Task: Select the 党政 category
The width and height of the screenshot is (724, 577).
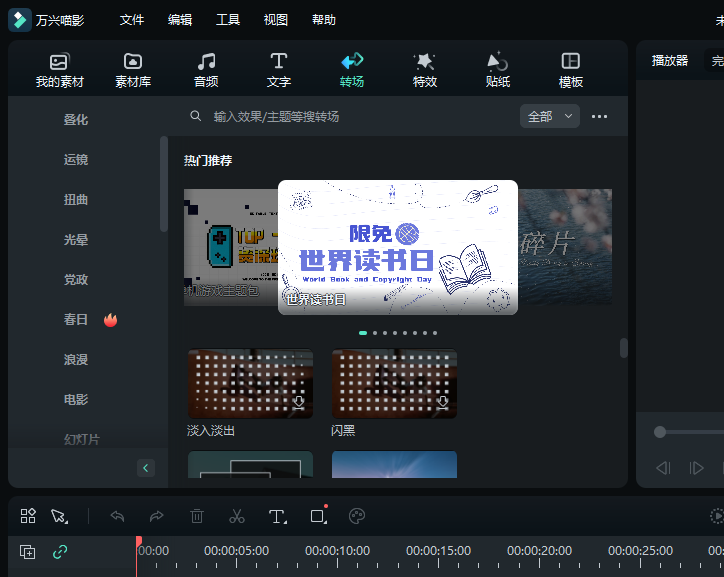Action: pos(76,280)
